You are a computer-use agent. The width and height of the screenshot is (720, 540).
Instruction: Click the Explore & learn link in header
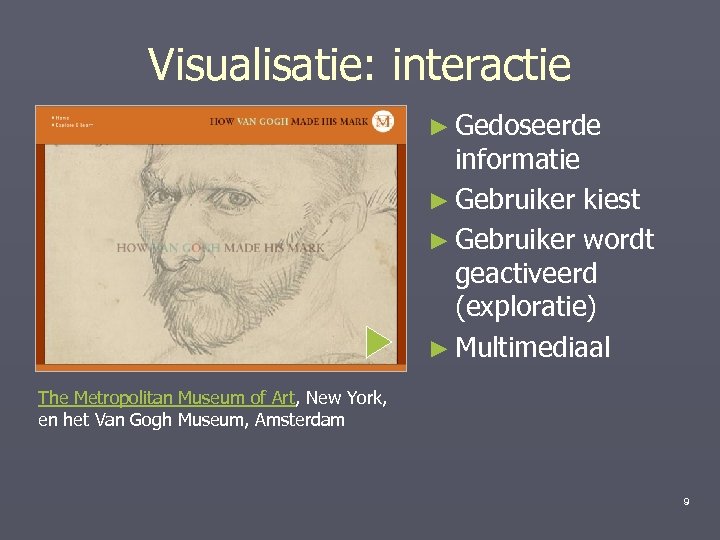point(73,125)
